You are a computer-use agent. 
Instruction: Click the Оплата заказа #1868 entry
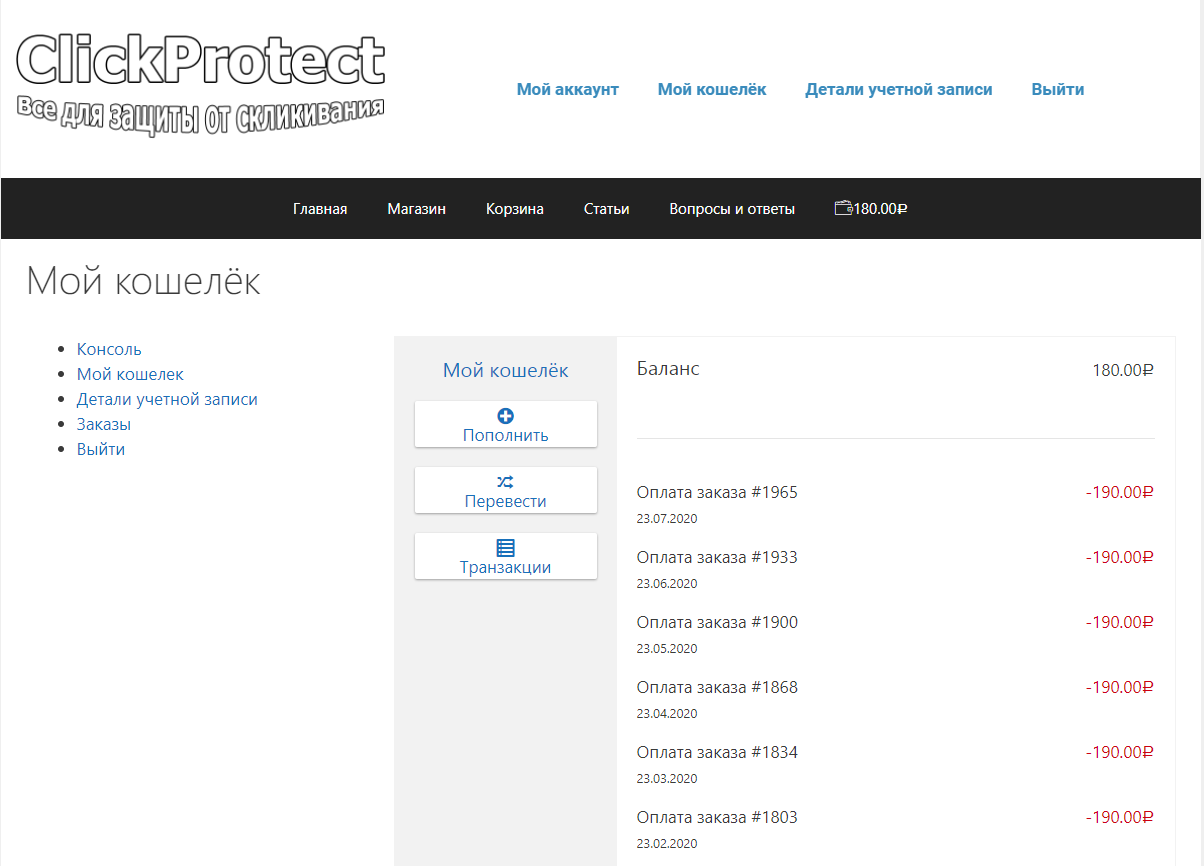point(717,687)
